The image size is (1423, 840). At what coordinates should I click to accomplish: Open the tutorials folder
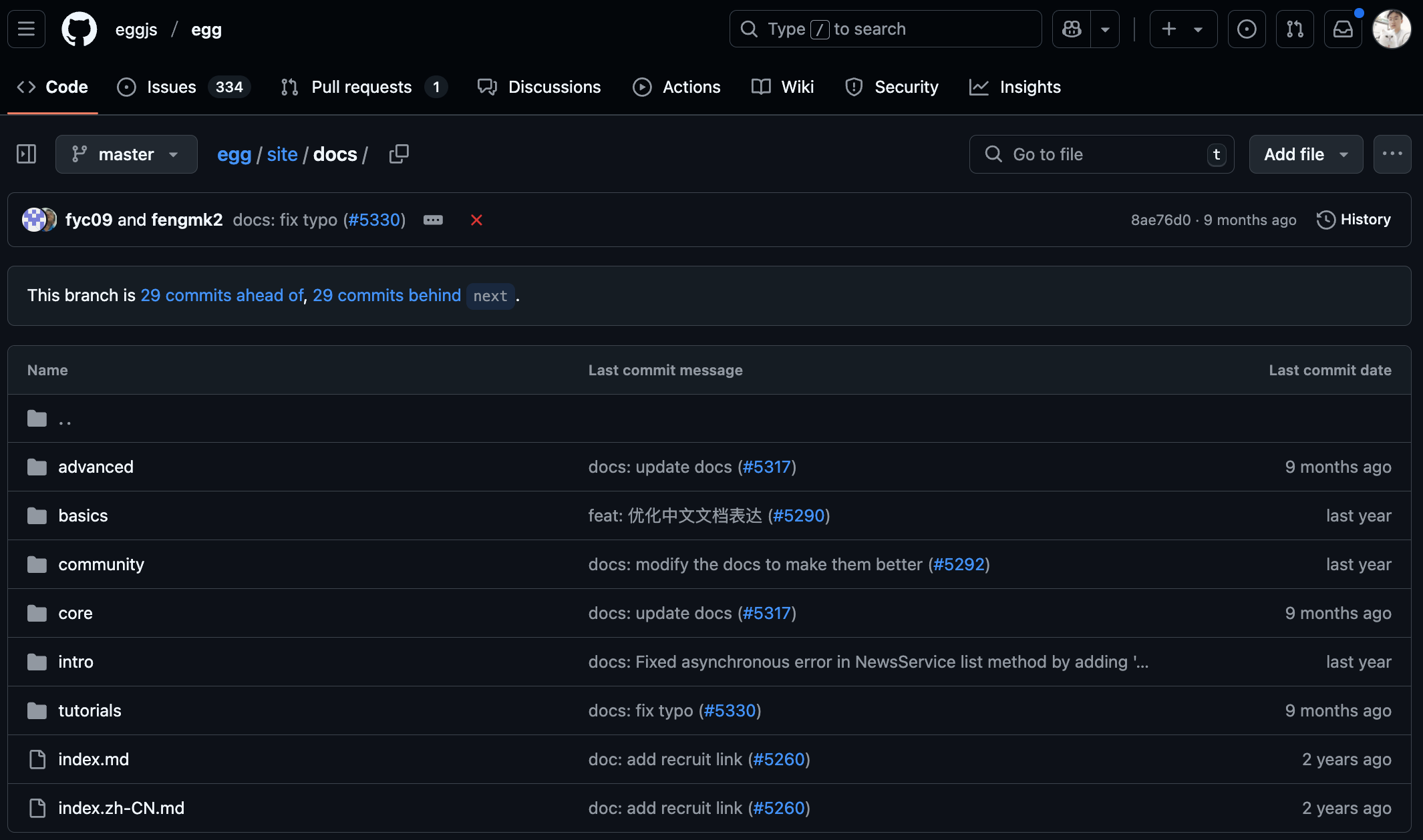[x=90, y=710]
